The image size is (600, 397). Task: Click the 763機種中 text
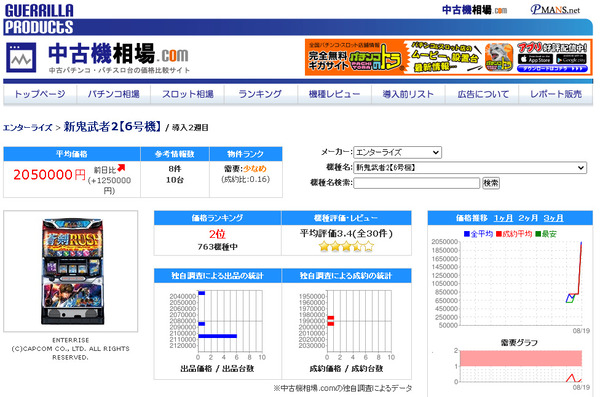(217, 247)
